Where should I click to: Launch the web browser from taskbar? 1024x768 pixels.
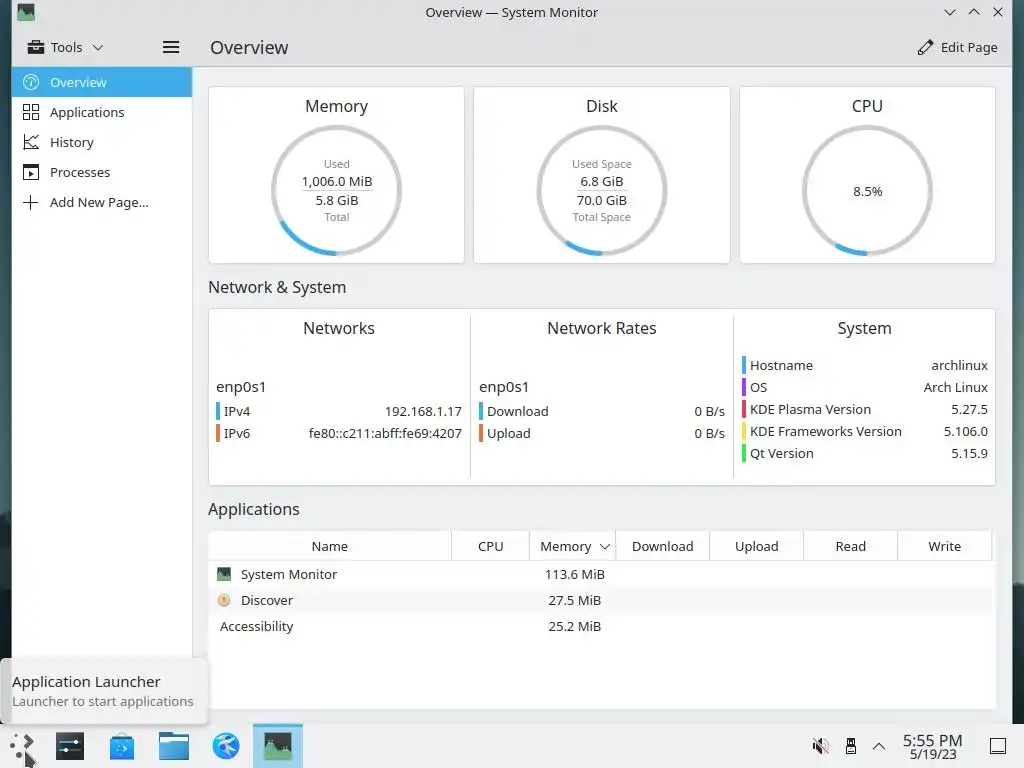pos(226,746)
